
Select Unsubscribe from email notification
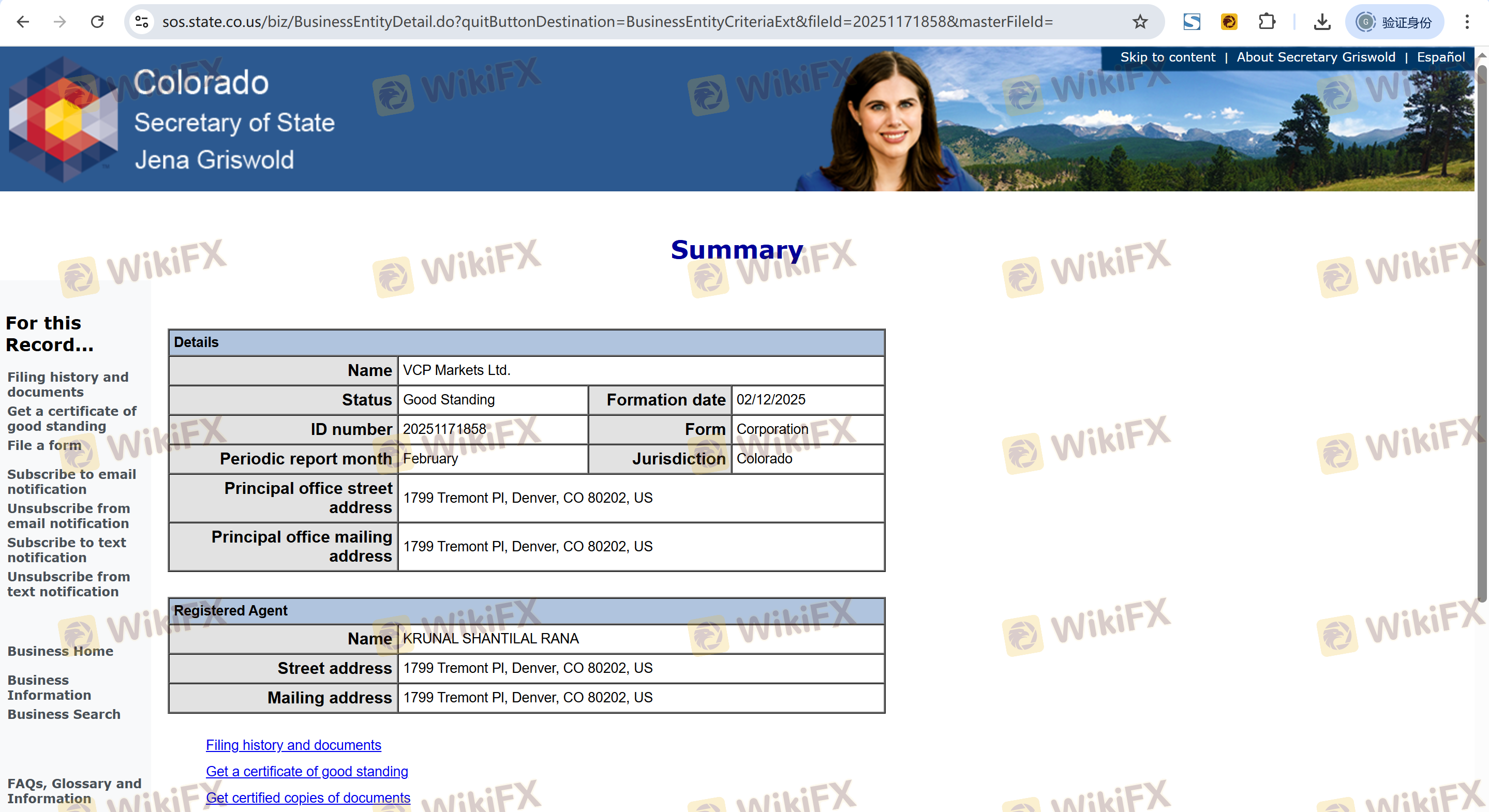68,516
